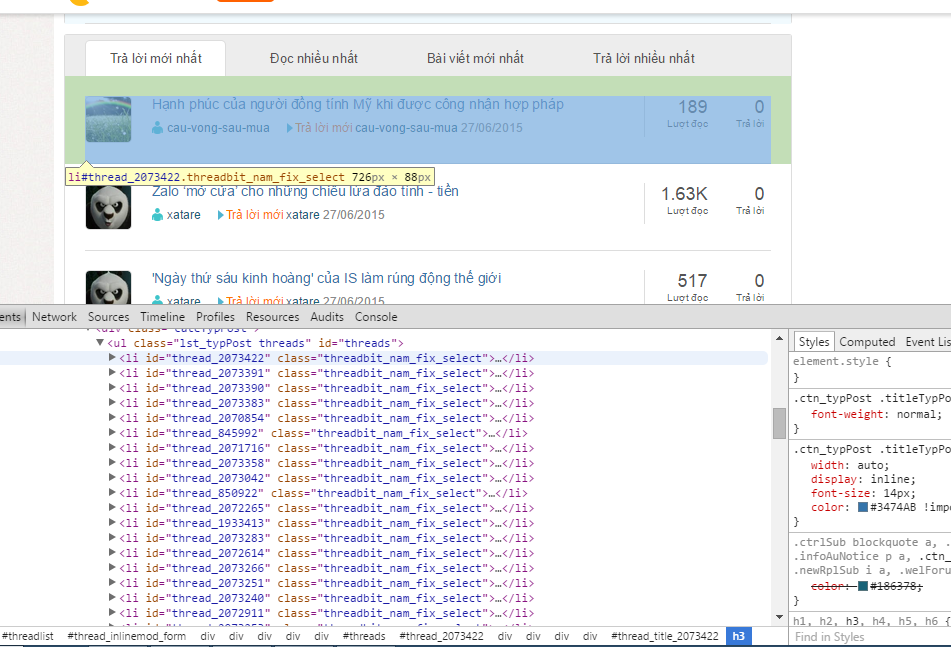Expand the li thread_845992 node
This screenshot has height=647, width=951.
tap(112, 433)
